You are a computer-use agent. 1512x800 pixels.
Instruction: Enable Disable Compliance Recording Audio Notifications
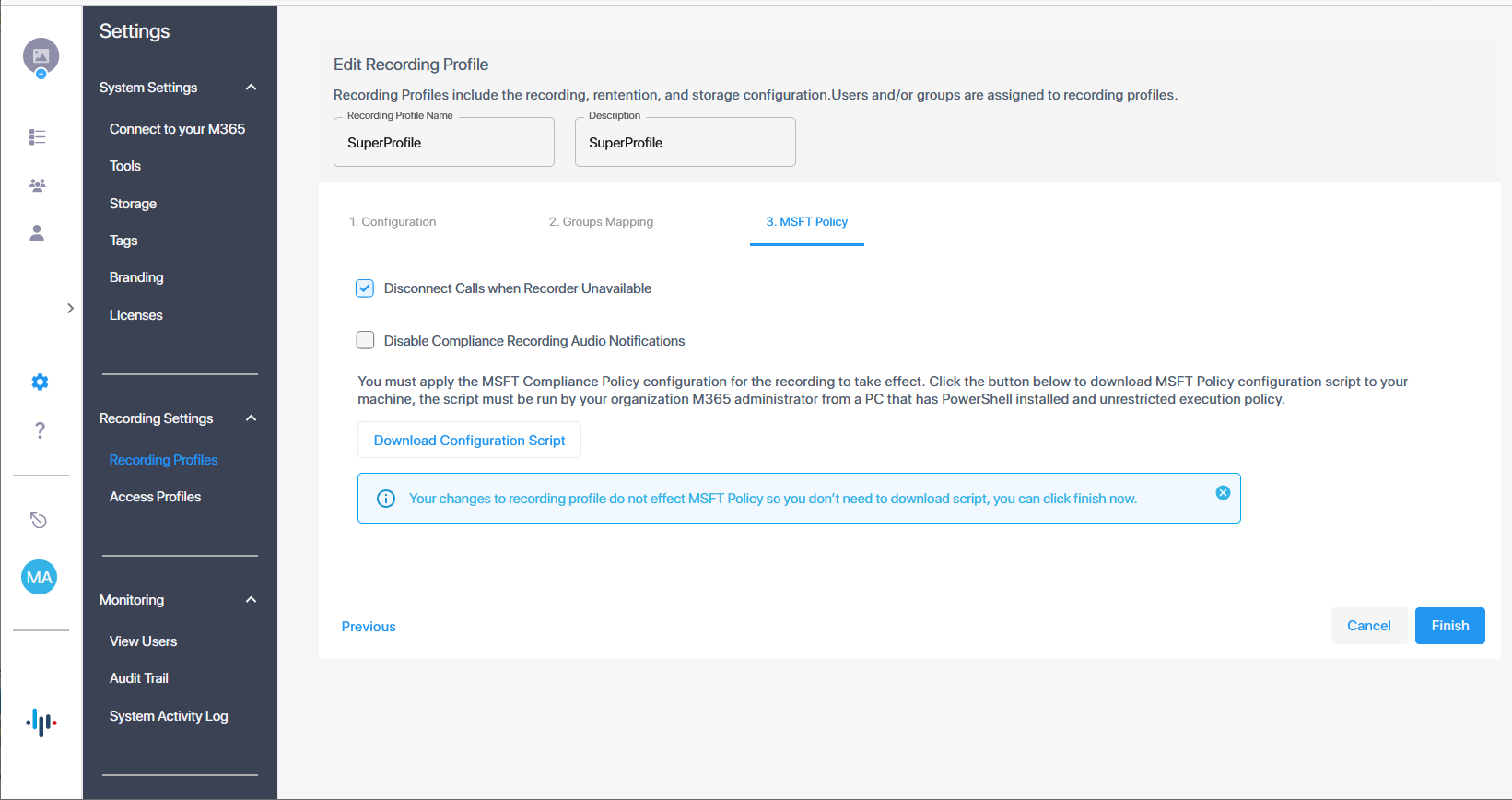click(365, 340)
